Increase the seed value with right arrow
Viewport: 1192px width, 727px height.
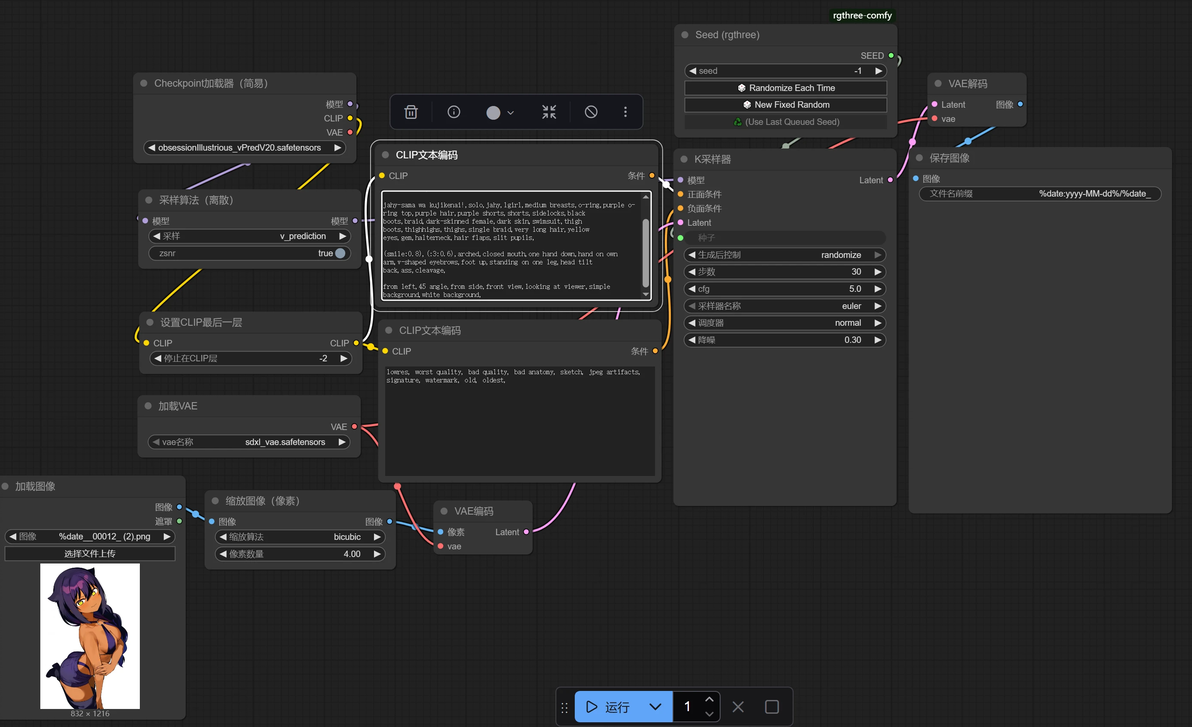point(878,71)
